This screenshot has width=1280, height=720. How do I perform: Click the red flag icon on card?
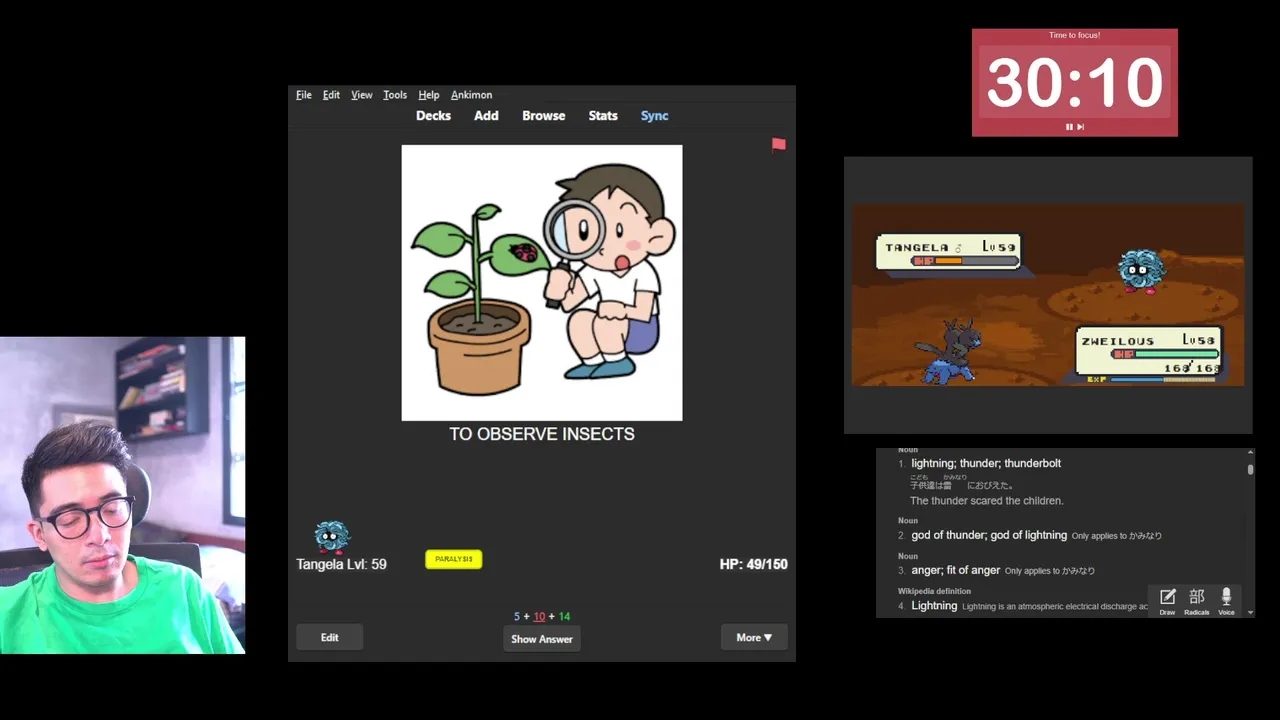point(778,145)
